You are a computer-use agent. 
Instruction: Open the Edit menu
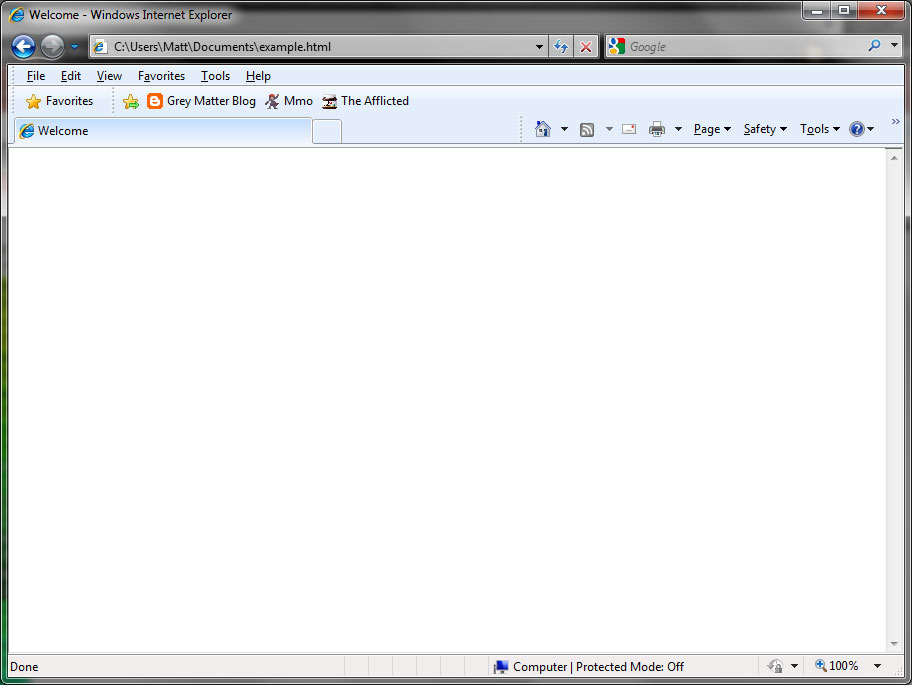pyautogui.click(x=71, y=76)
